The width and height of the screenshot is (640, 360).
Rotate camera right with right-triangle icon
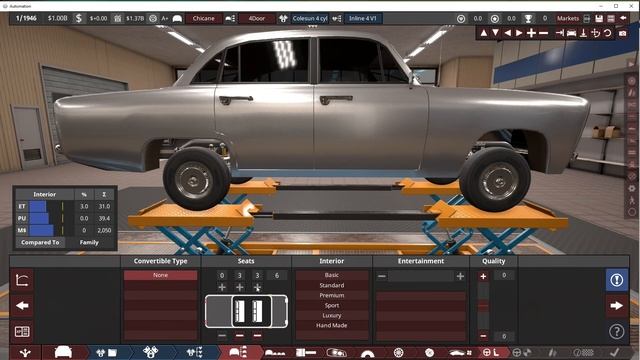[519, 33]
